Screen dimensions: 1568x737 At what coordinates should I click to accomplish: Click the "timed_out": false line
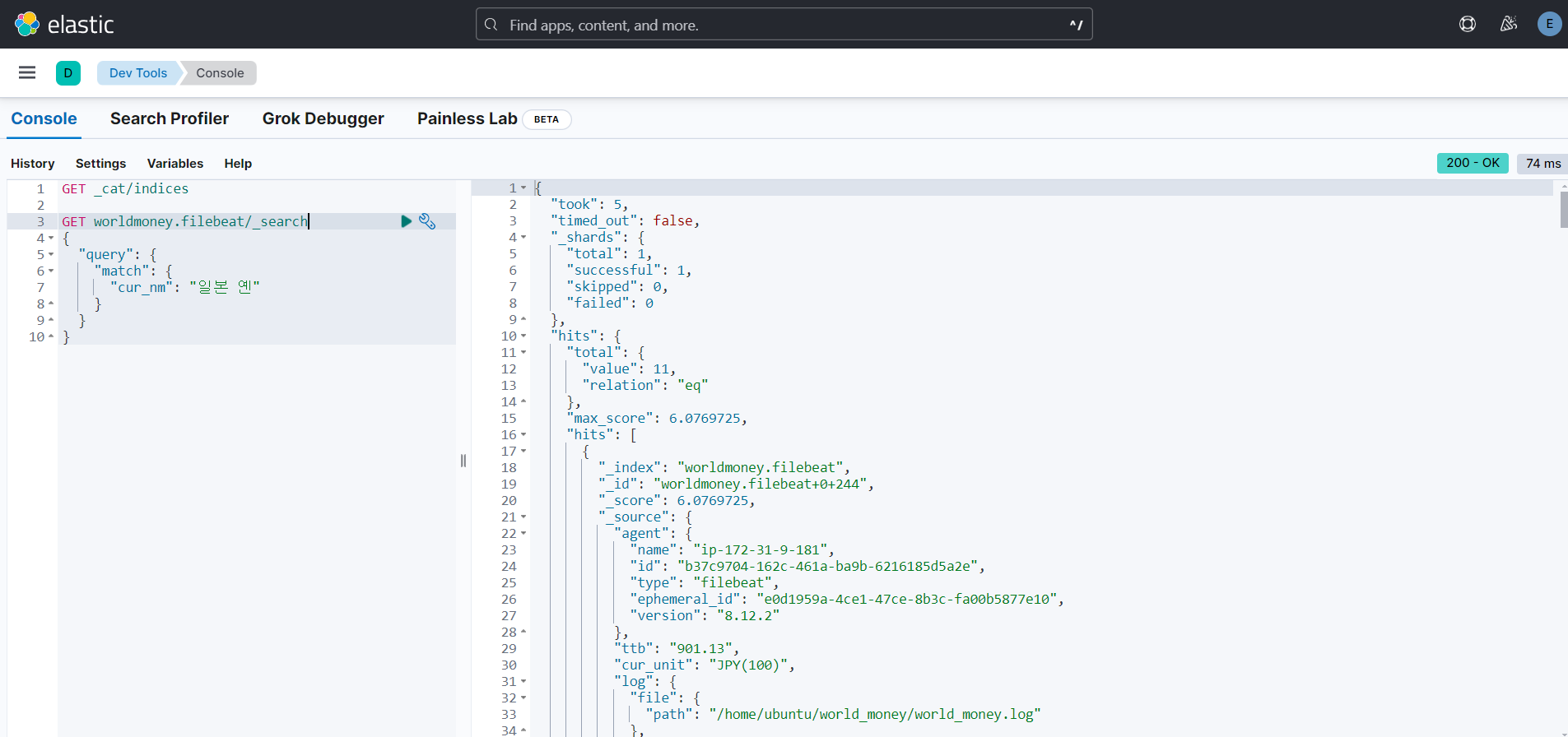pyautogui.click(x=626, y=220)
